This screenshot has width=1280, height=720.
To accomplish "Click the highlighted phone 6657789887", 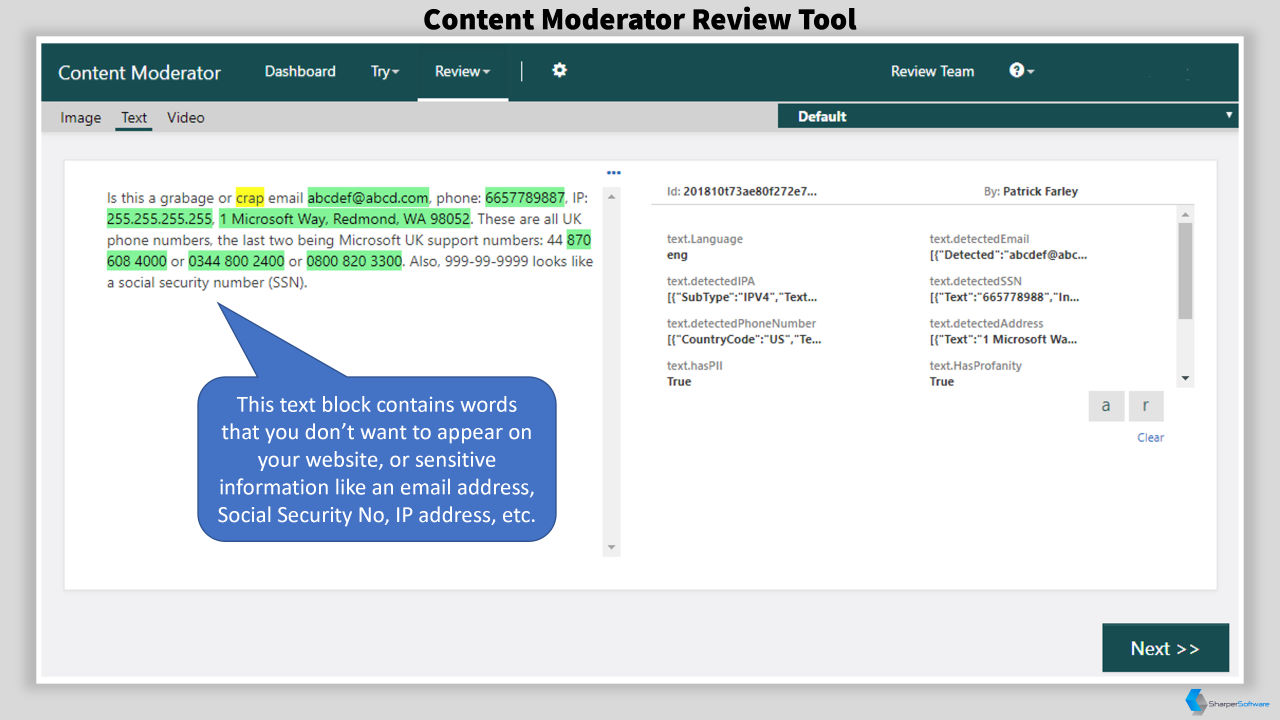I will click(525, 198).
